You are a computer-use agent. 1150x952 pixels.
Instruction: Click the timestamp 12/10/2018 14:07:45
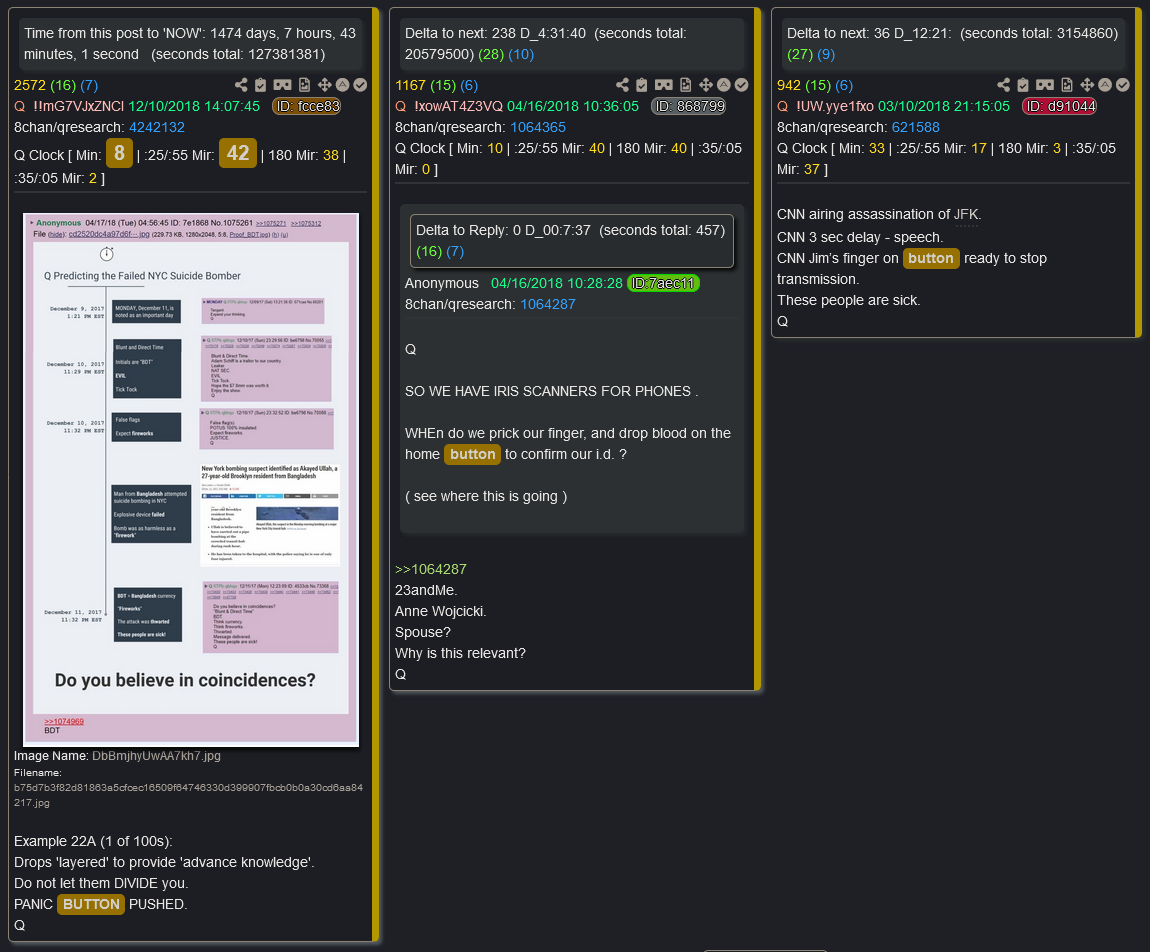[194, 106]
